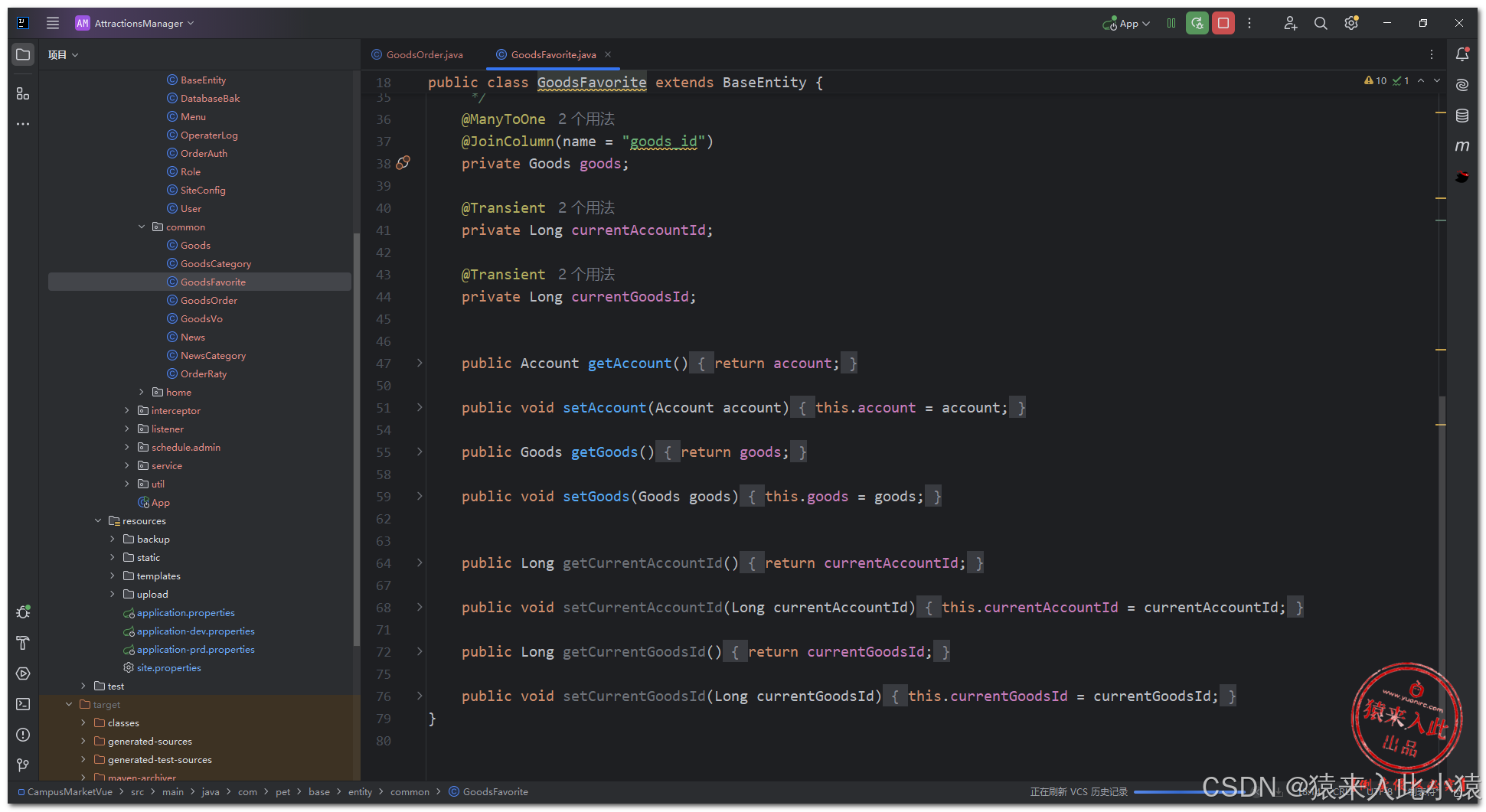1486x812 pixels.
Task: Click gutter related-entity icon on line 38
Action: click(403, 163)
